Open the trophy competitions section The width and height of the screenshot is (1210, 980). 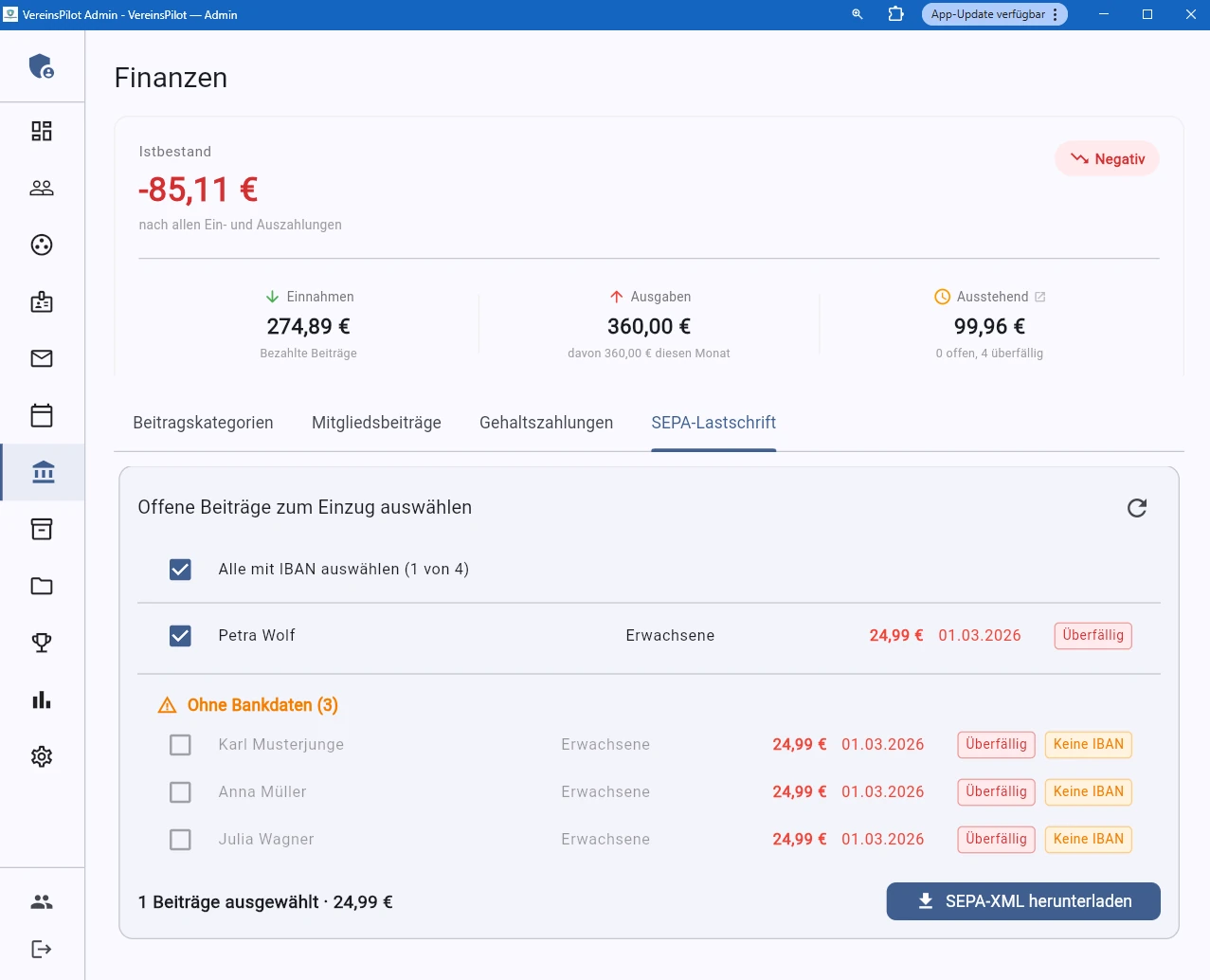[x=41, y=643]
